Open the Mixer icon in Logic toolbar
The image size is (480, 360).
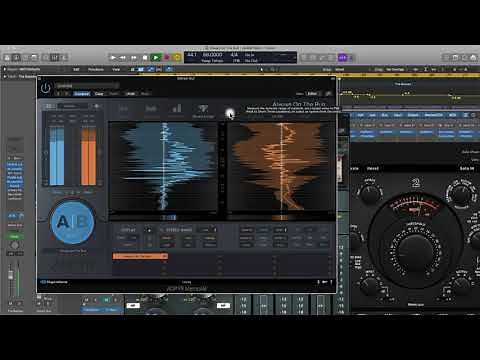click(55, 58)
